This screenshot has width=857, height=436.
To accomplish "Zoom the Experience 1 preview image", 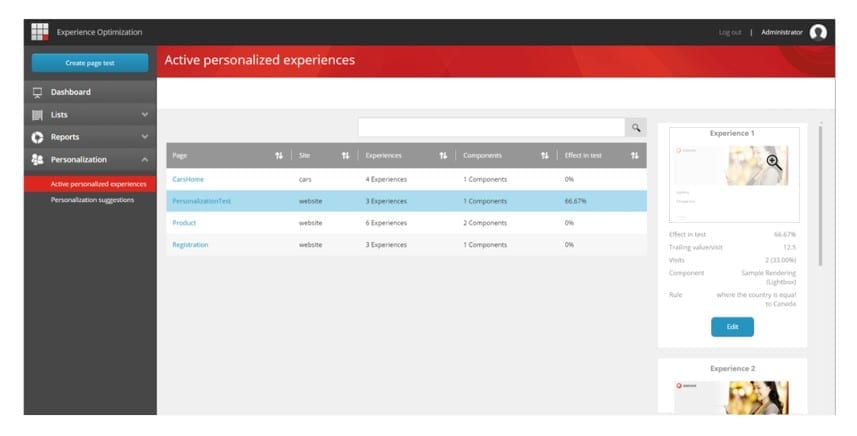I will [774, 162].
